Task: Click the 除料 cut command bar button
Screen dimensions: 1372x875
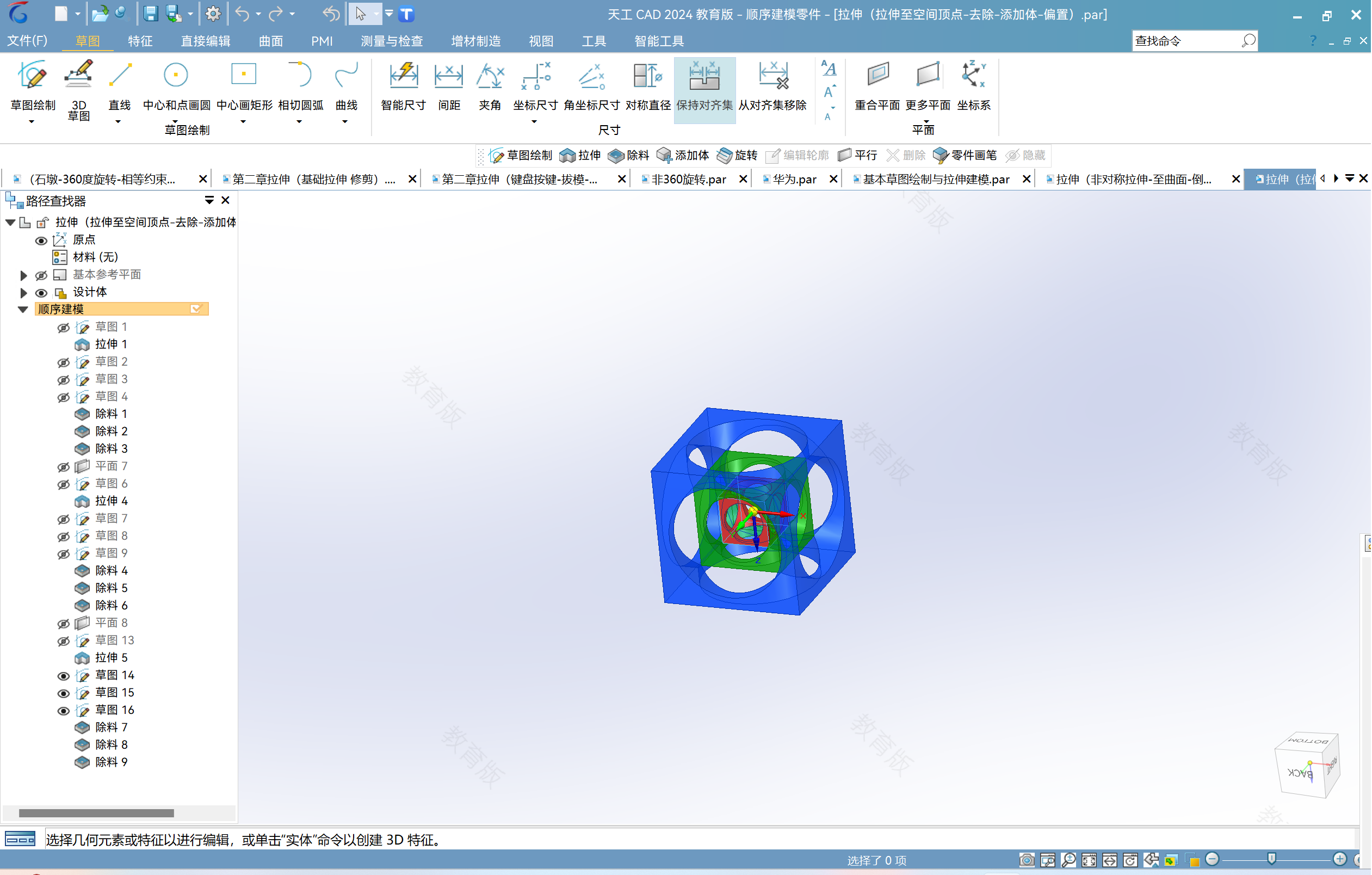Action: pos(628,155)
